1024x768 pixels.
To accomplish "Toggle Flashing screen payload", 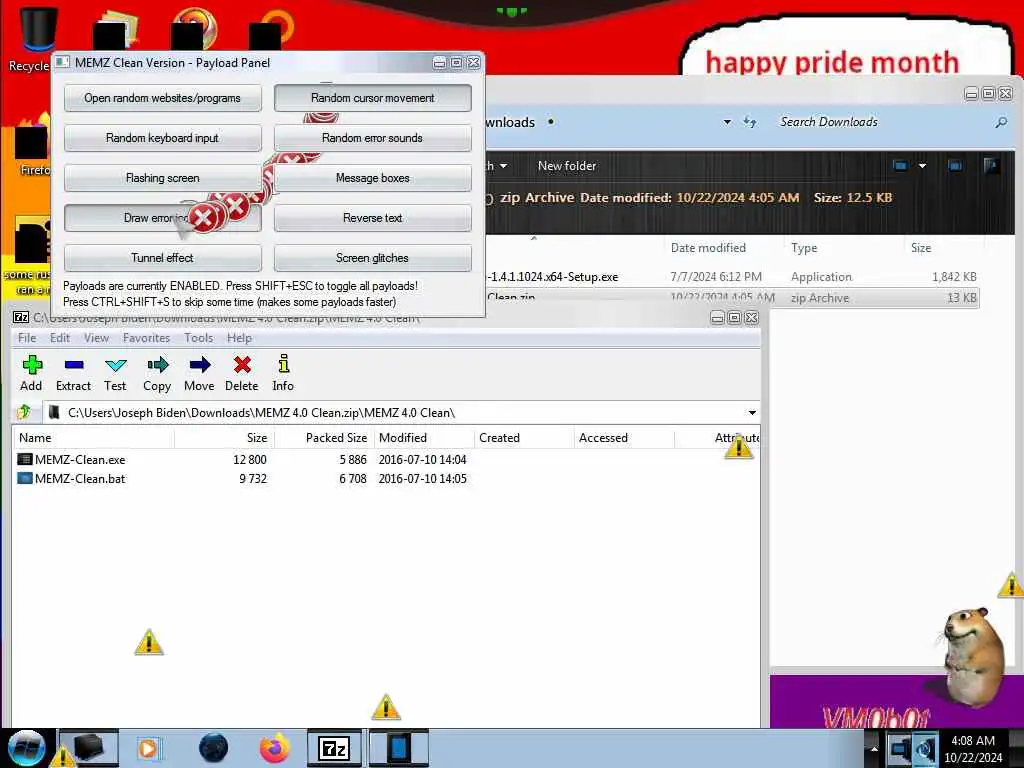I will click(163, 178).
